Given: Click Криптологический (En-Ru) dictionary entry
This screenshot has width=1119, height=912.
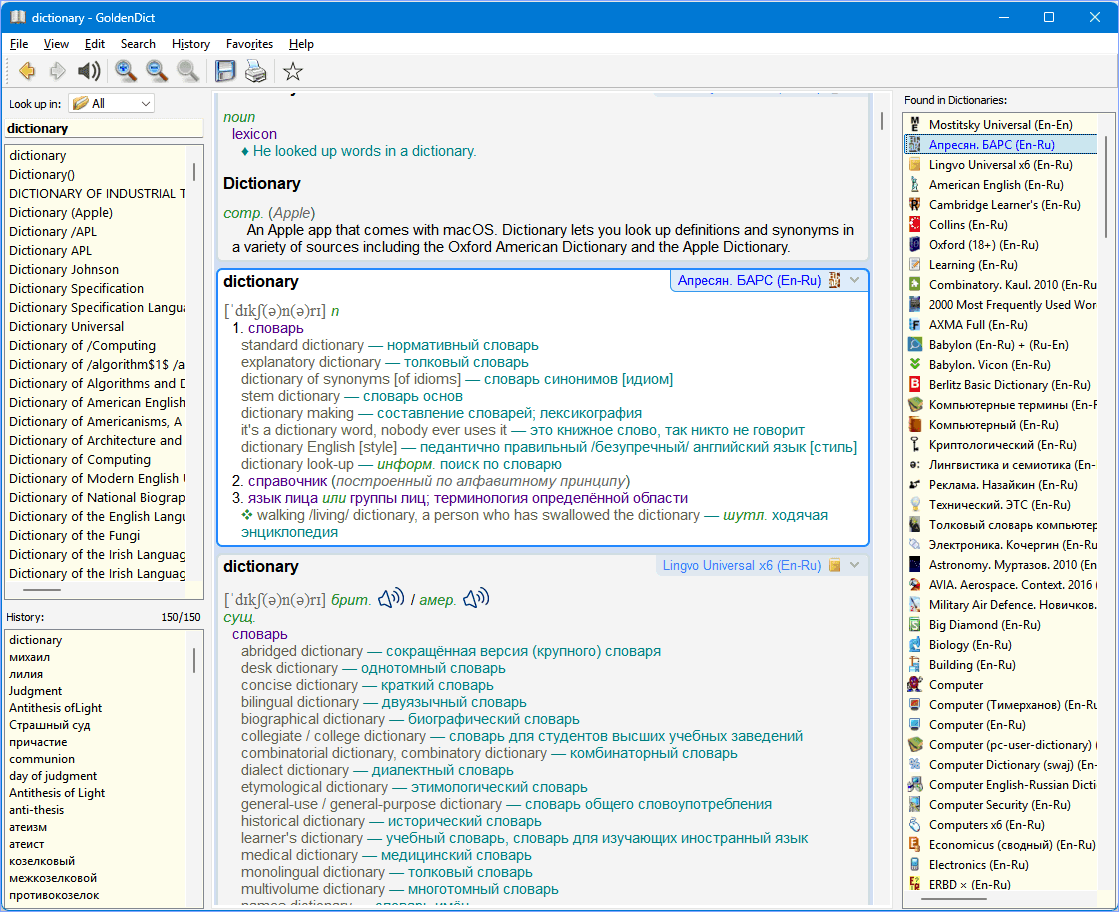Looking at the screenshot, I should (1001, 445).
